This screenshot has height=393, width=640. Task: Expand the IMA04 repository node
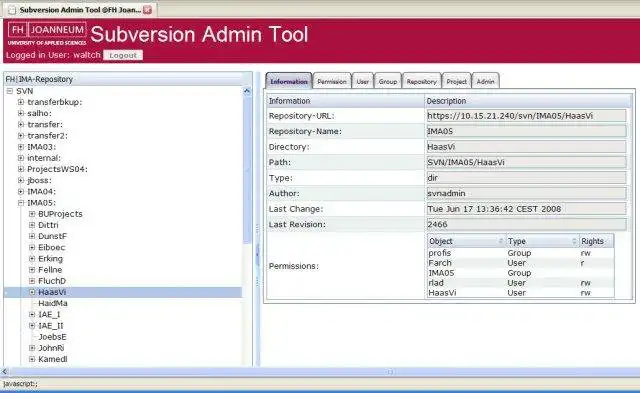tap(21, 191)
